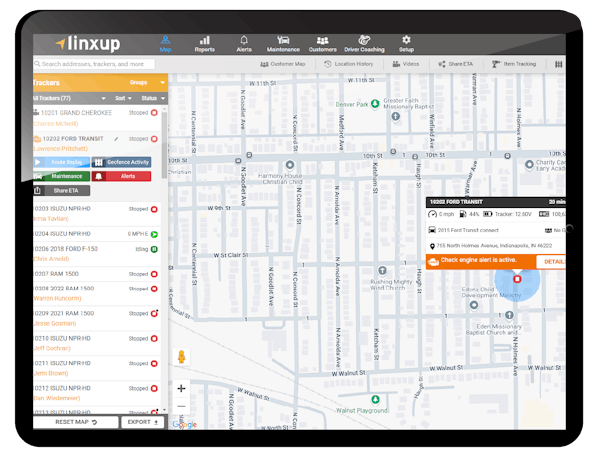This screenshot has height=464, width=600.
Task: Click the stopped icon for 0207 RAM 1500
Action: point(154,274)
